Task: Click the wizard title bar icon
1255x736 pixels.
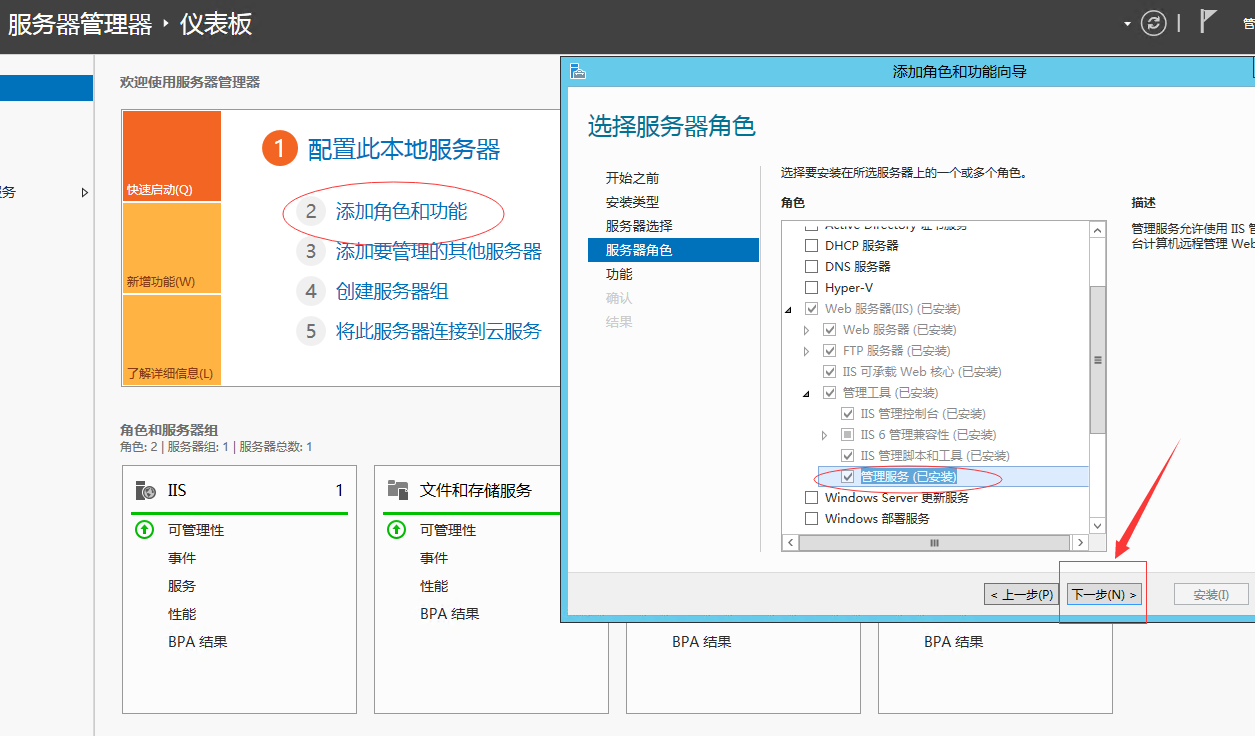Action: pos(577,71)
